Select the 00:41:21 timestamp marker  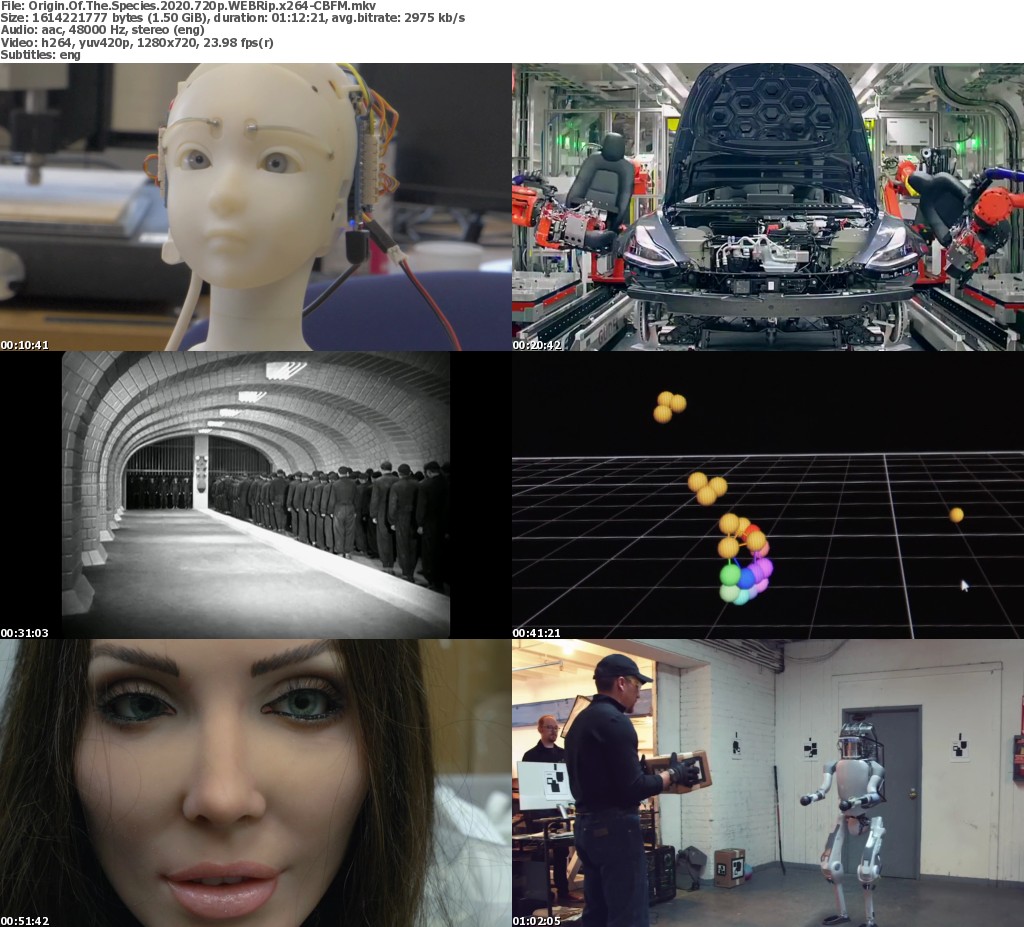pyautogui.click(x=537, y=633)
